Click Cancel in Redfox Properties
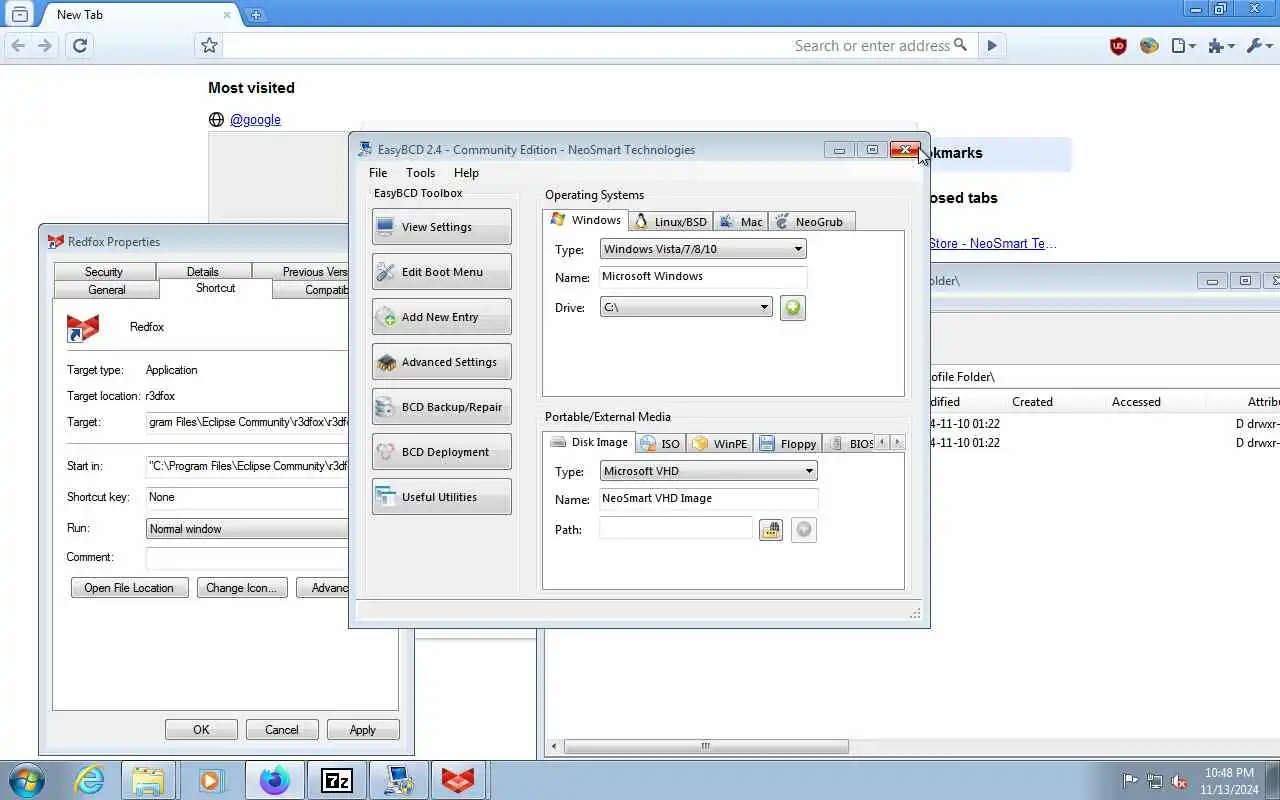The height and width of the screenshot is (800, 1280). 282,730
